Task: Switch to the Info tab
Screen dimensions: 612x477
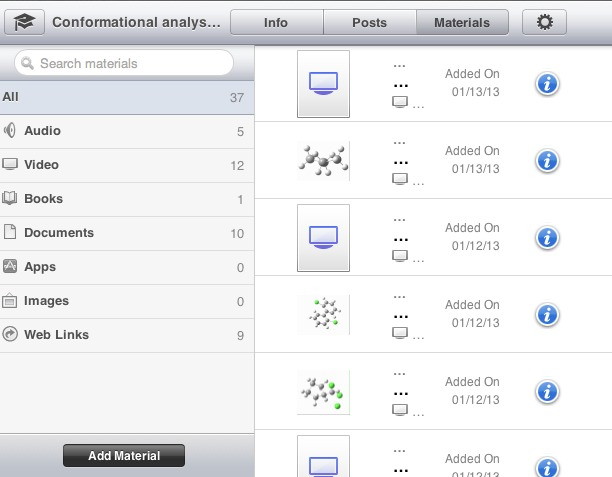Action: [x=275, y=22]
